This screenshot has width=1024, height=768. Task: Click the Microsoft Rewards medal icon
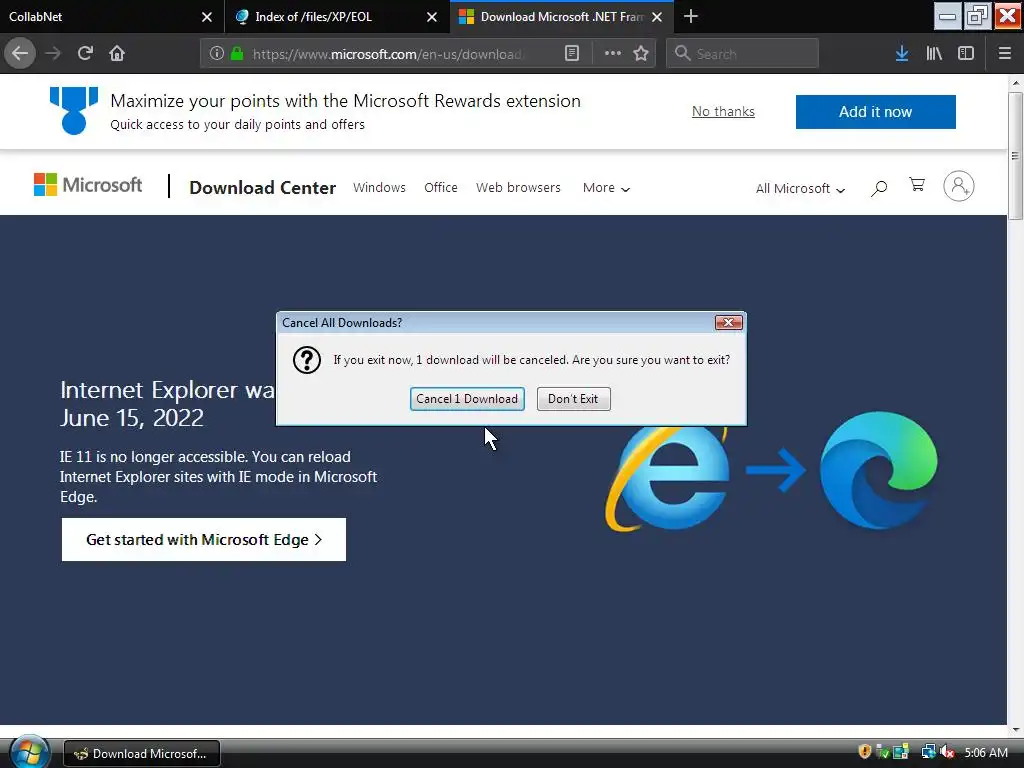74,111
